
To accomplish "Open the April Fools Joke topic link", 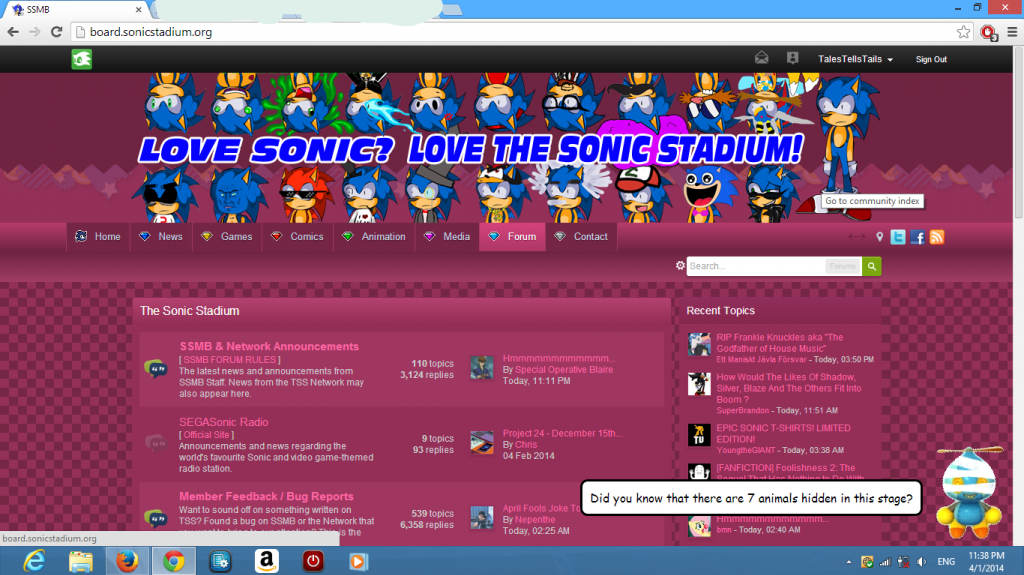I will tap(541, 508).
